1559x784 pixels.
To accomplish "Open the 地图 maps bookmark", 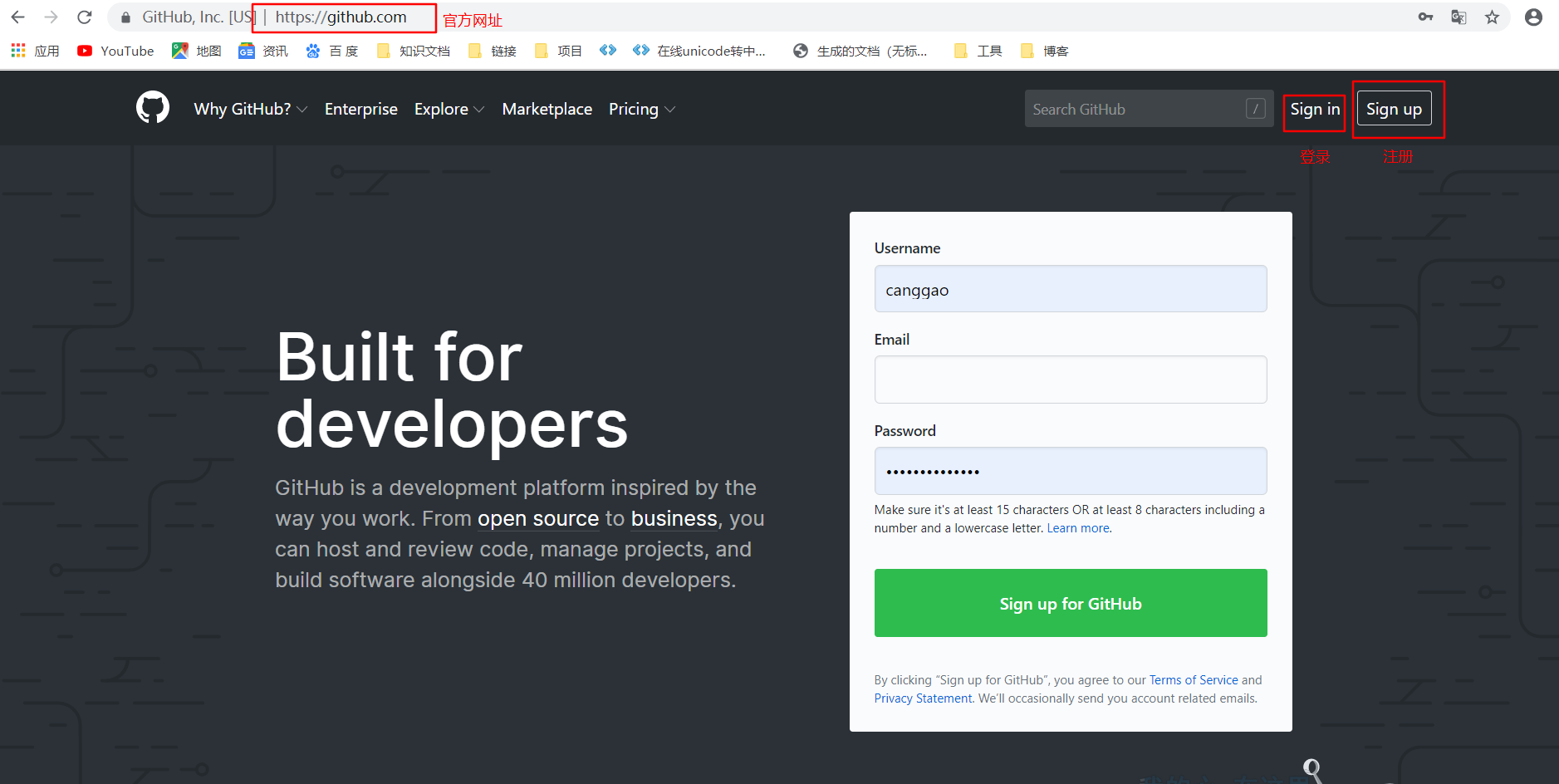I will point(196,51).
